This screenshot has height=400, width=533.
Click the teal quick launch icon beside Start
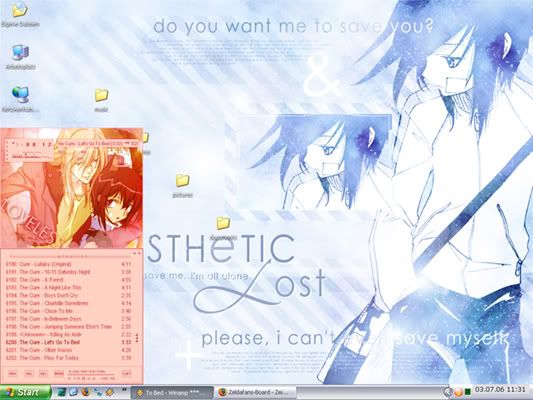(62, 392)
